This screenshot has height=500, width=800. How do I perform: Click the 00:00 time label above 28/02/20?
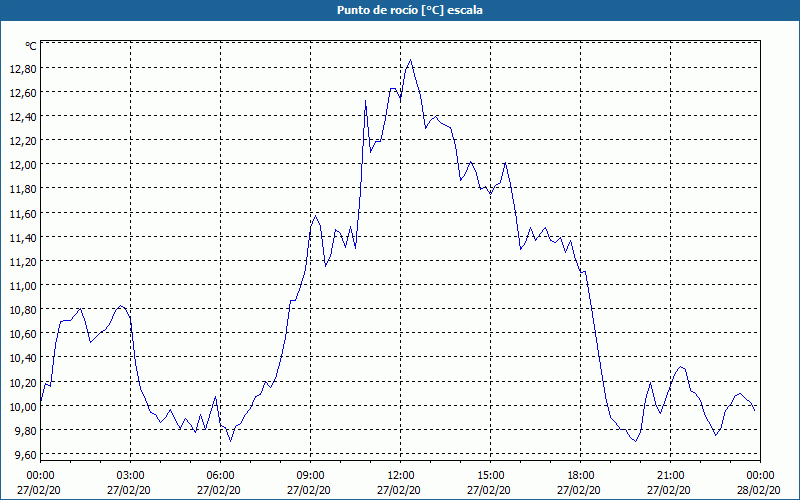[x=760, y=476]
